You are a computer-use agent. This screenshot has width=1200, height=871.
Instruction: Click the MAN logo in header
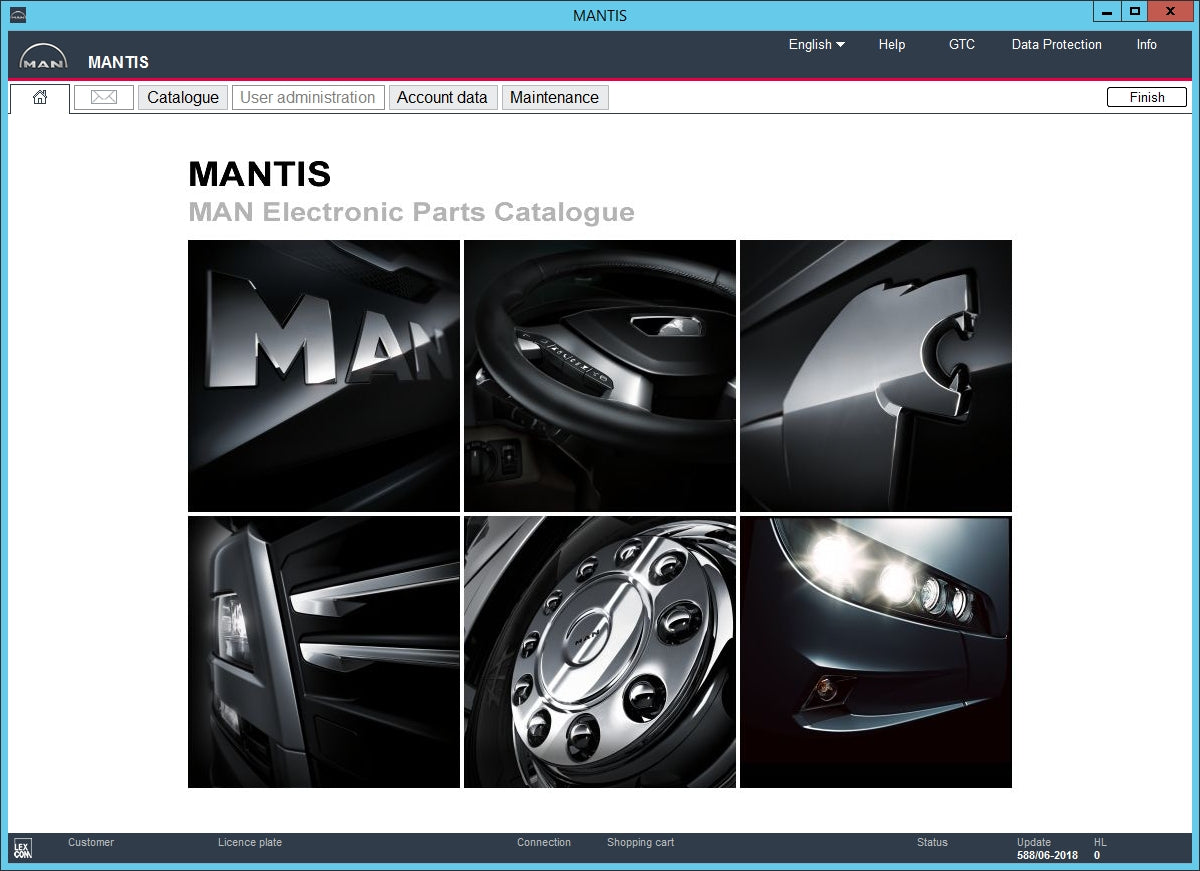tap(42, 56)
